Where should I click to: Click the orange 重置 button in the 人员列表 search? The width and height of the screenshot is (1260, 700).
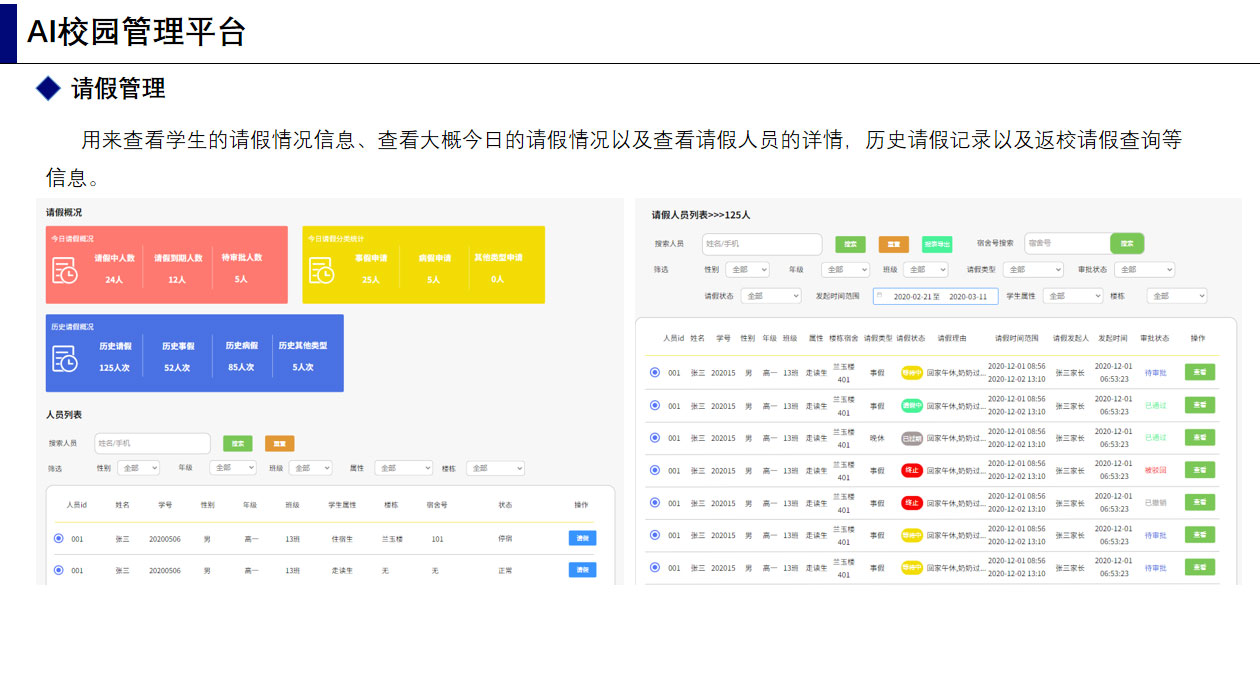click(x=279, y=443)
